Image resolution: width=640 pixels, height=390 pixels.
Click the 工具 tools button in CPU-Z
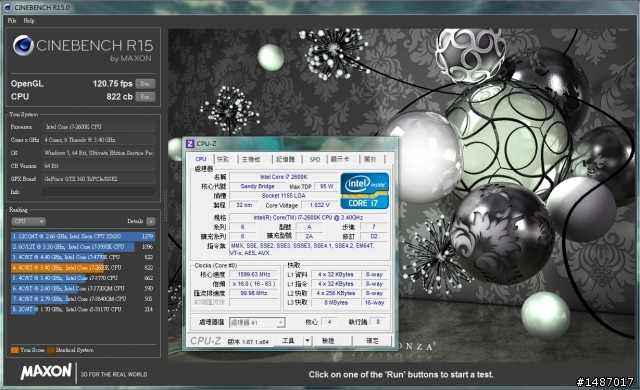(288, 341)
